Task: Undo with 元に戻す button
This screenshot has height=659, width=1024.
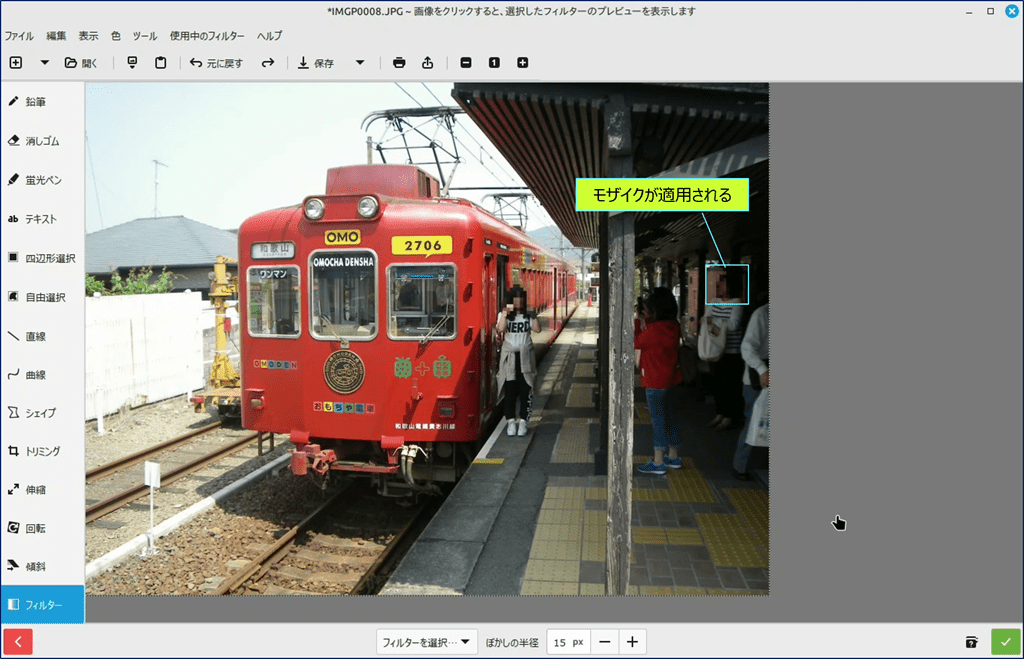Action: (x=216, y=63)
